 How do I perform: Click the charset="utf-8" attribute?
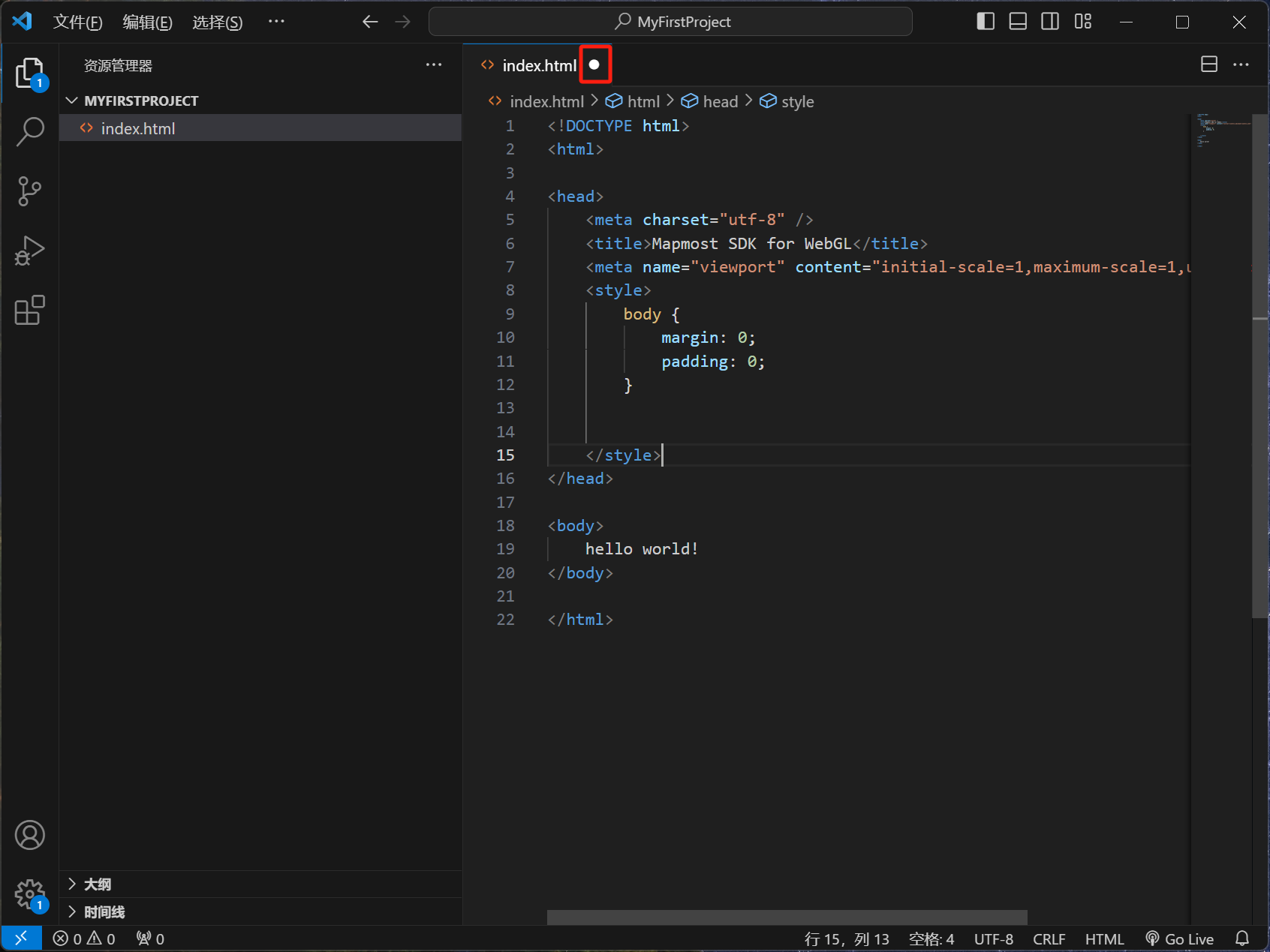pos(714,220)
